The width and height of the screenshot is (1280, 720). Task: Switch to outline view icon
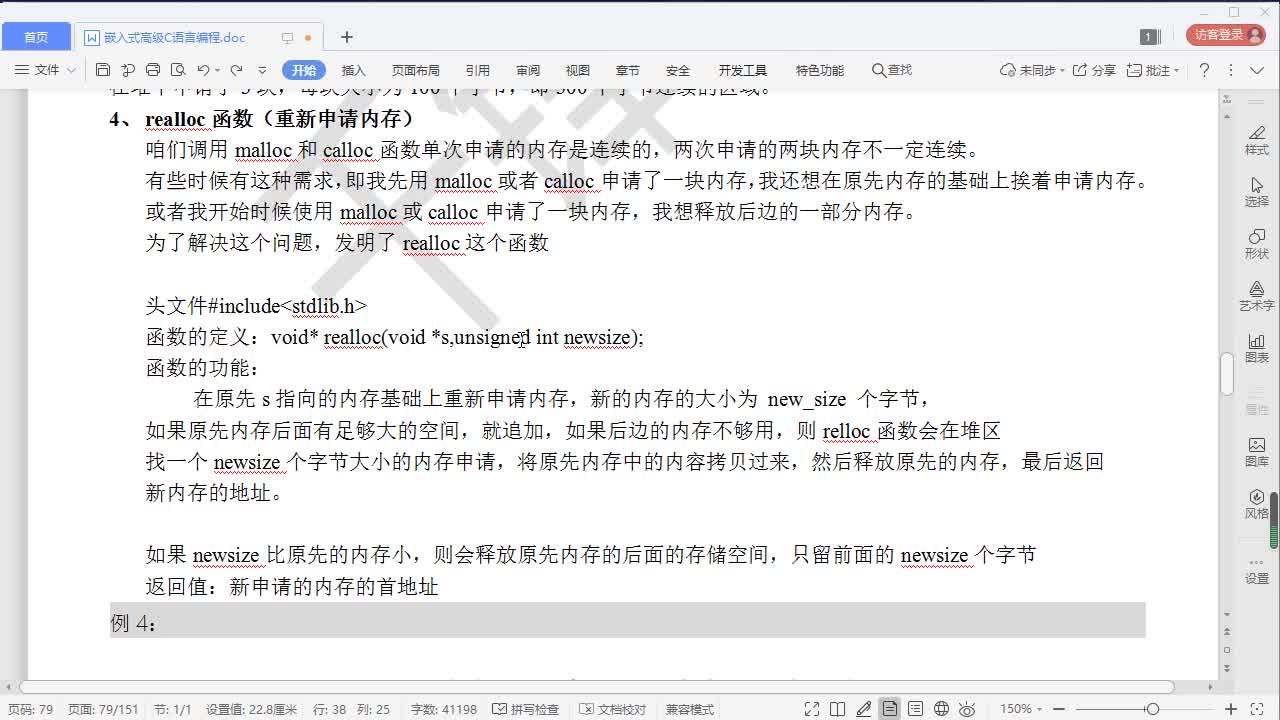point(915,709)
